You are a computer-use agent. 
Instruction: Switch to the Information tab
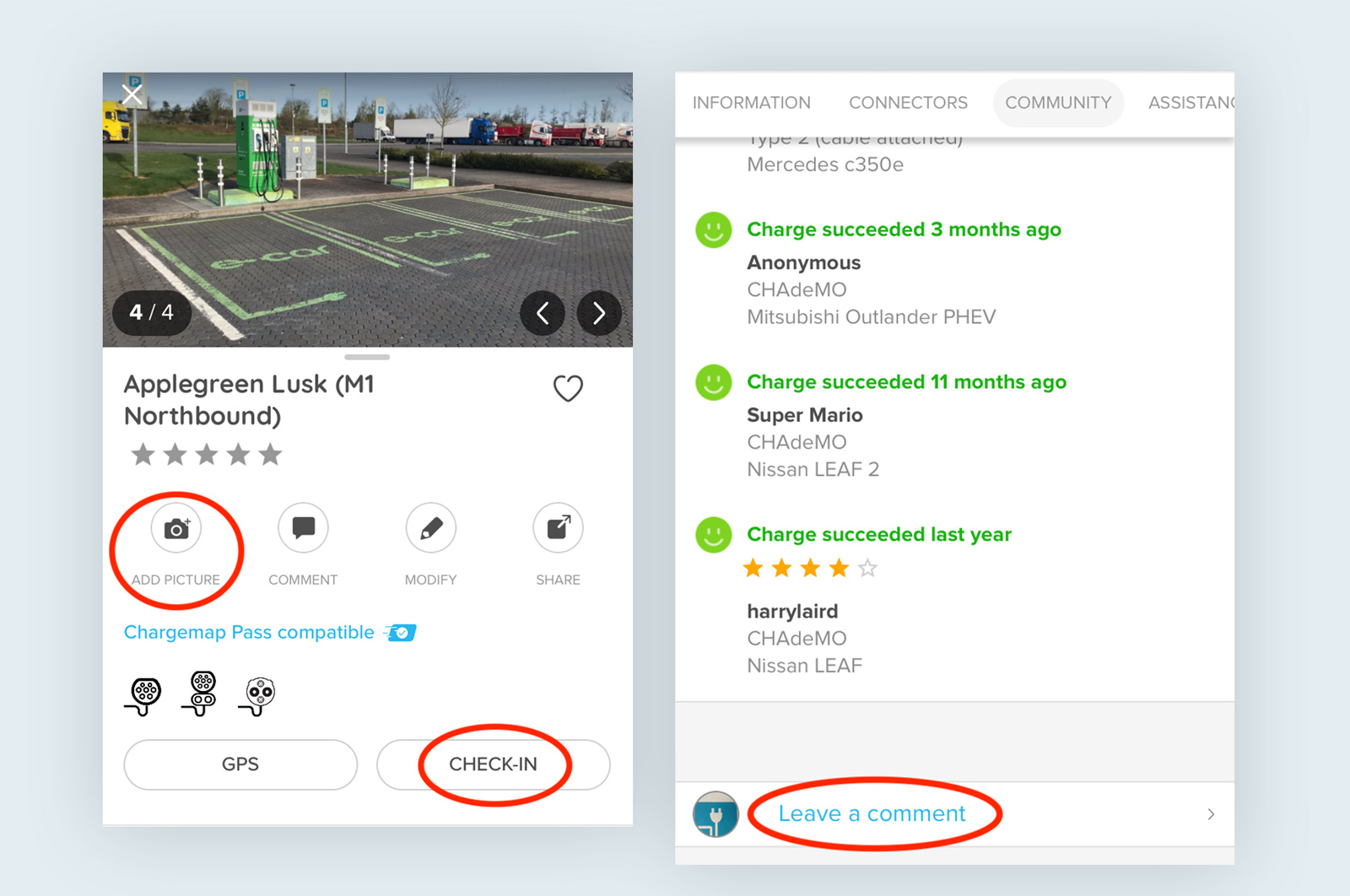click(751, 103)
